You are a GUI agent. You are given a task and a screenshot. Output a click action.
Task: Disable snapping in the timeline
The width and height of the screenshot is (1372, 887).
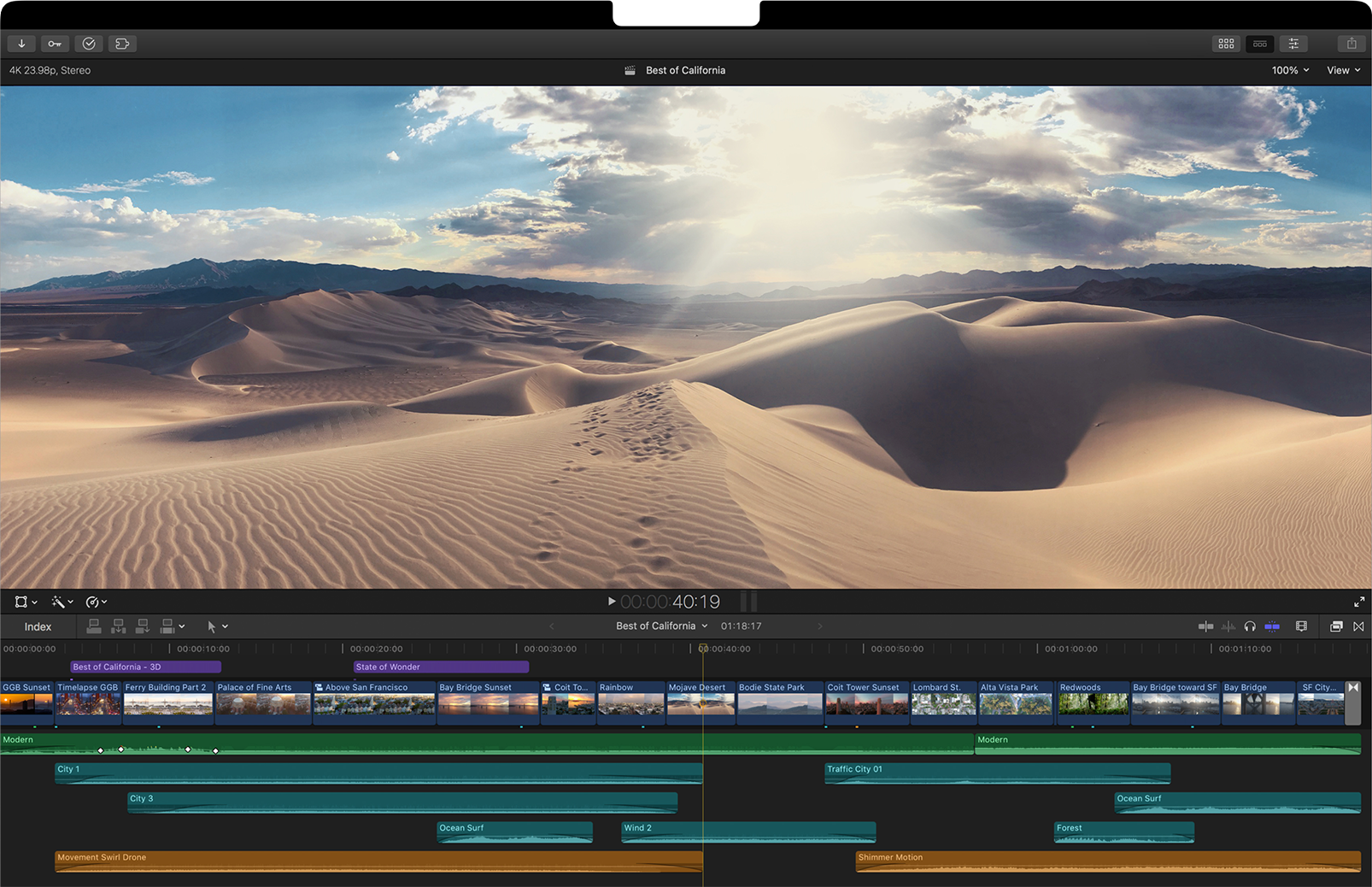tap(1272, 626)
